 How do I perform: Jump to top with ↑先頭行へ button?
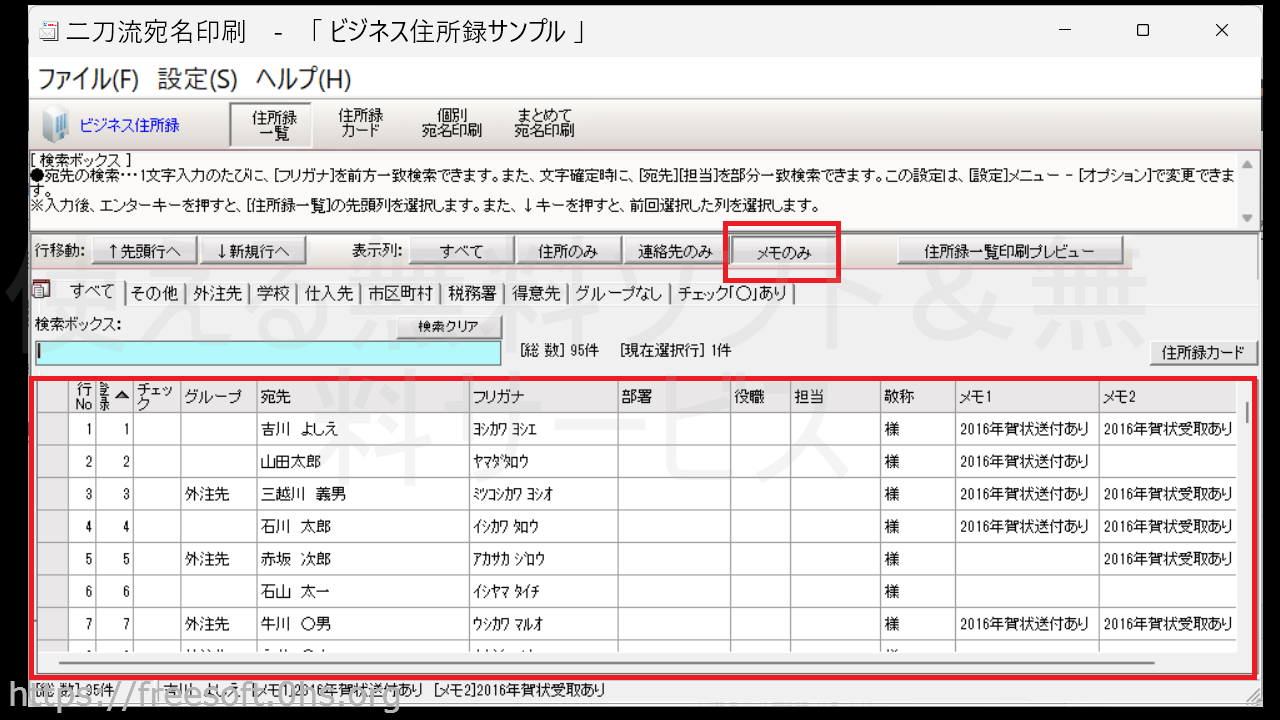[x=144, y=251]
